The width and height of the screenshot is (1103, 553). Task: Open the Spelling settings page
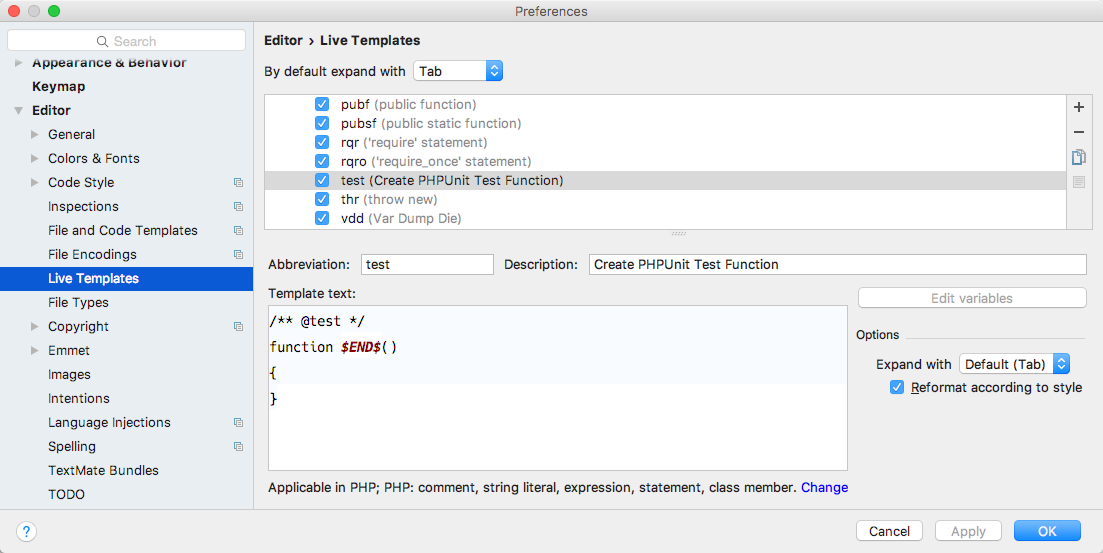(72, 446)
